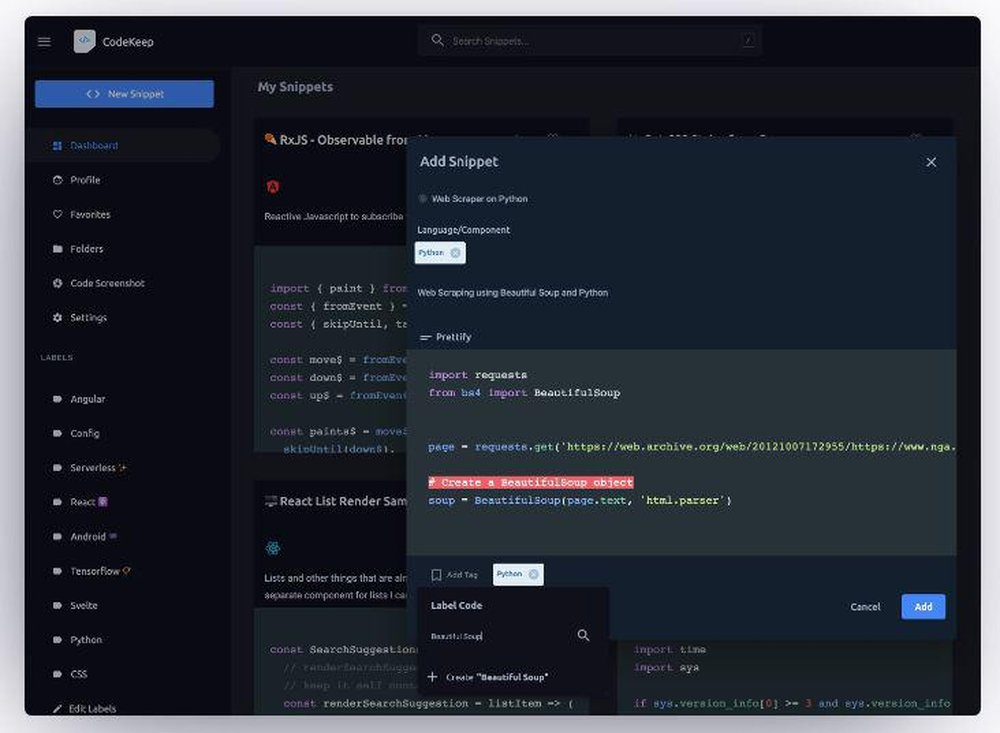Click the Angular logo icon on RxJS card

tap(273, 186)
